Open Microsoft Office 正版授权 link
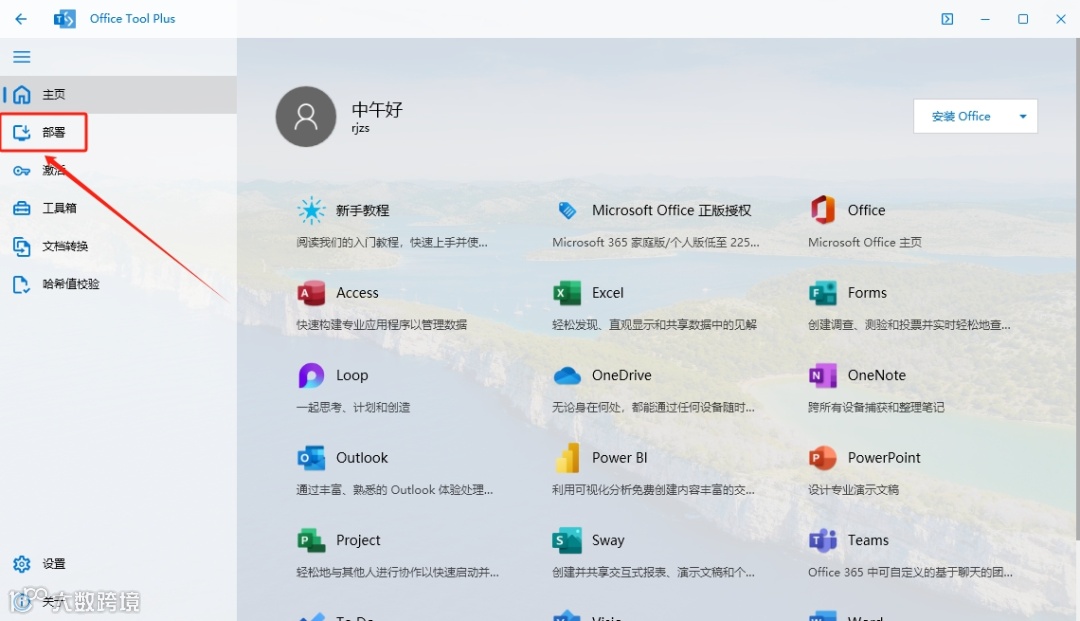1080x621 pixels. click(x=671, y=210)
